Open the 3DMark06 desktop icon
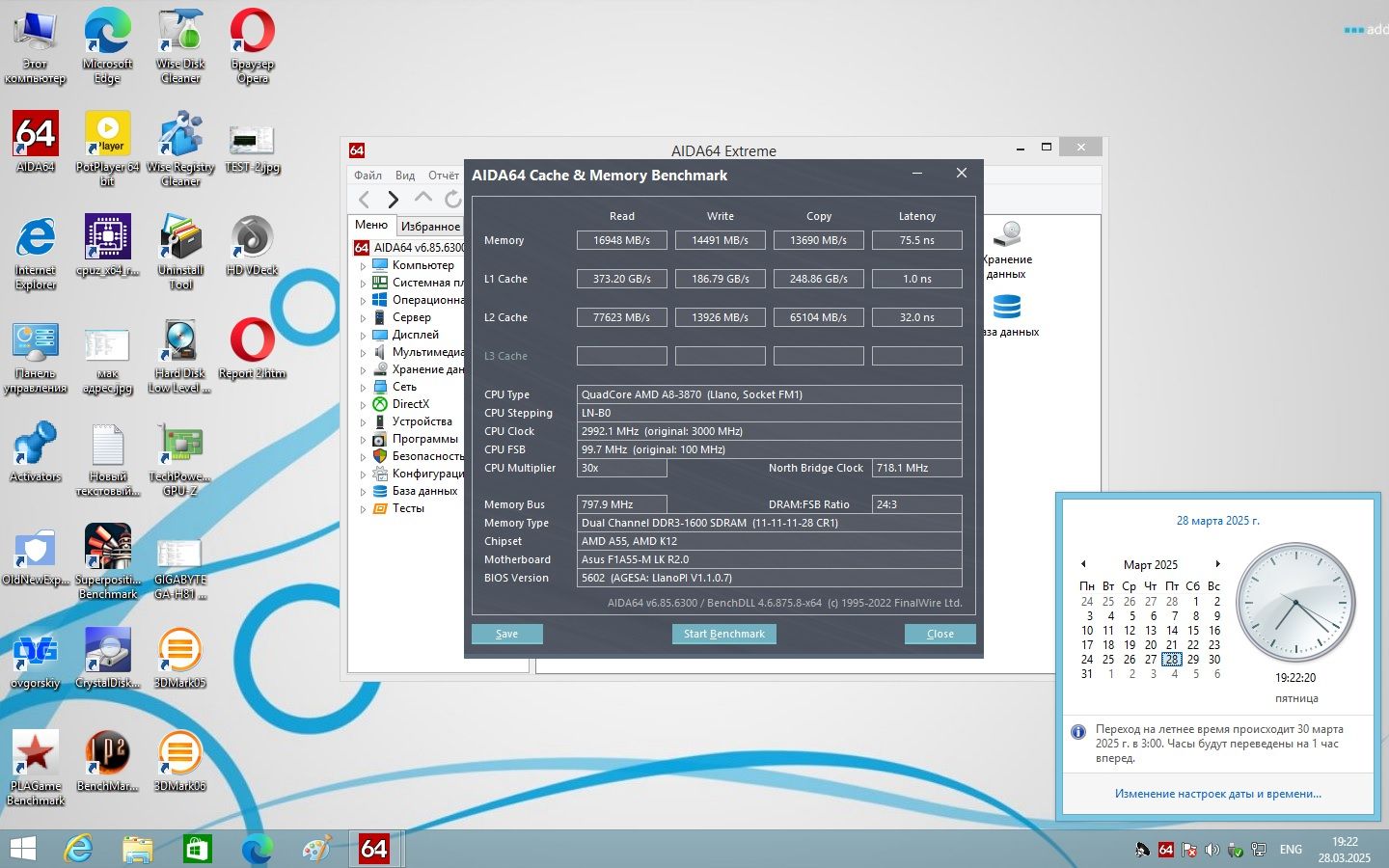 pos(180,761)
